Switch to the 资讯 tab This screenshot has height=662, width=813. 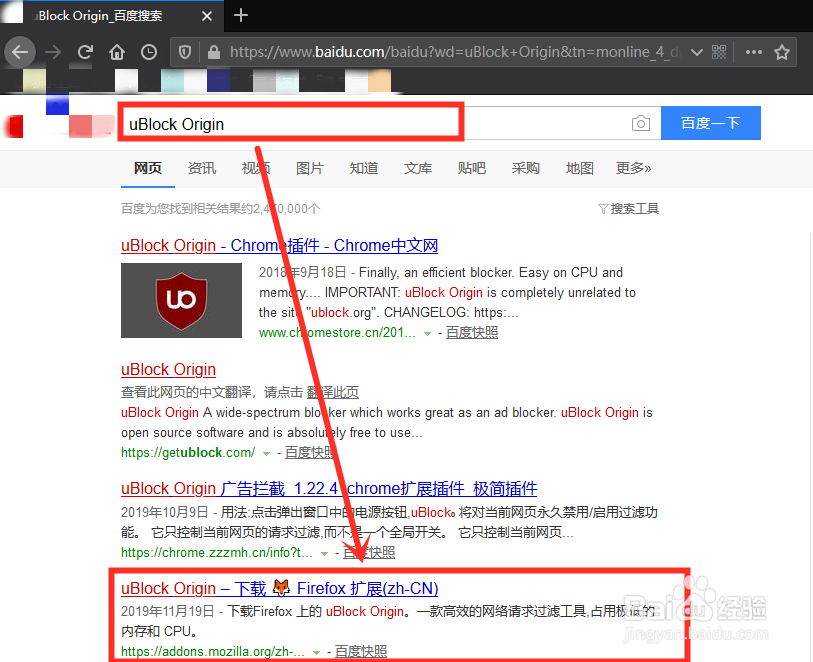point(202,168)
